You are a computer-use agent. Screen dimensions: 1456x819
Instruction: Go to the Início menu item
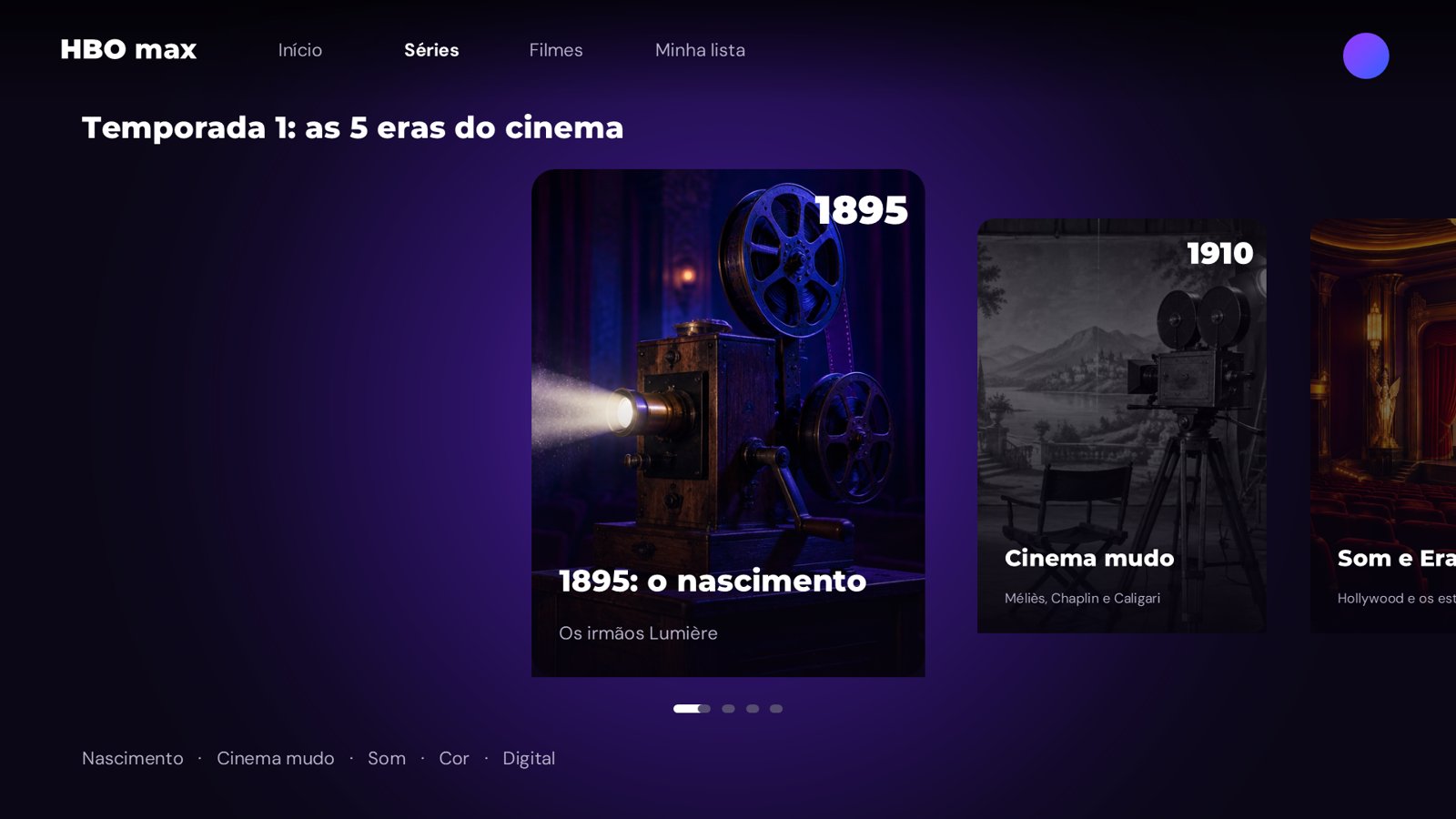pos(300,50)
